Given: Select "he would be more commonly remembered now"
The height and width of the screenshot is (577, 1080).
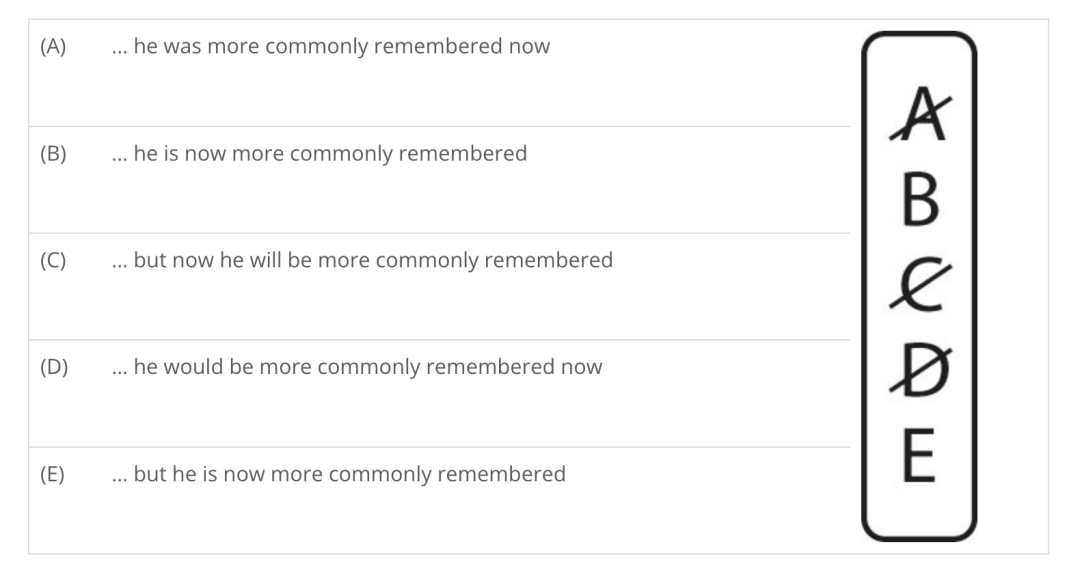Looking at the screenshot, I should click(x=368, y=367).
